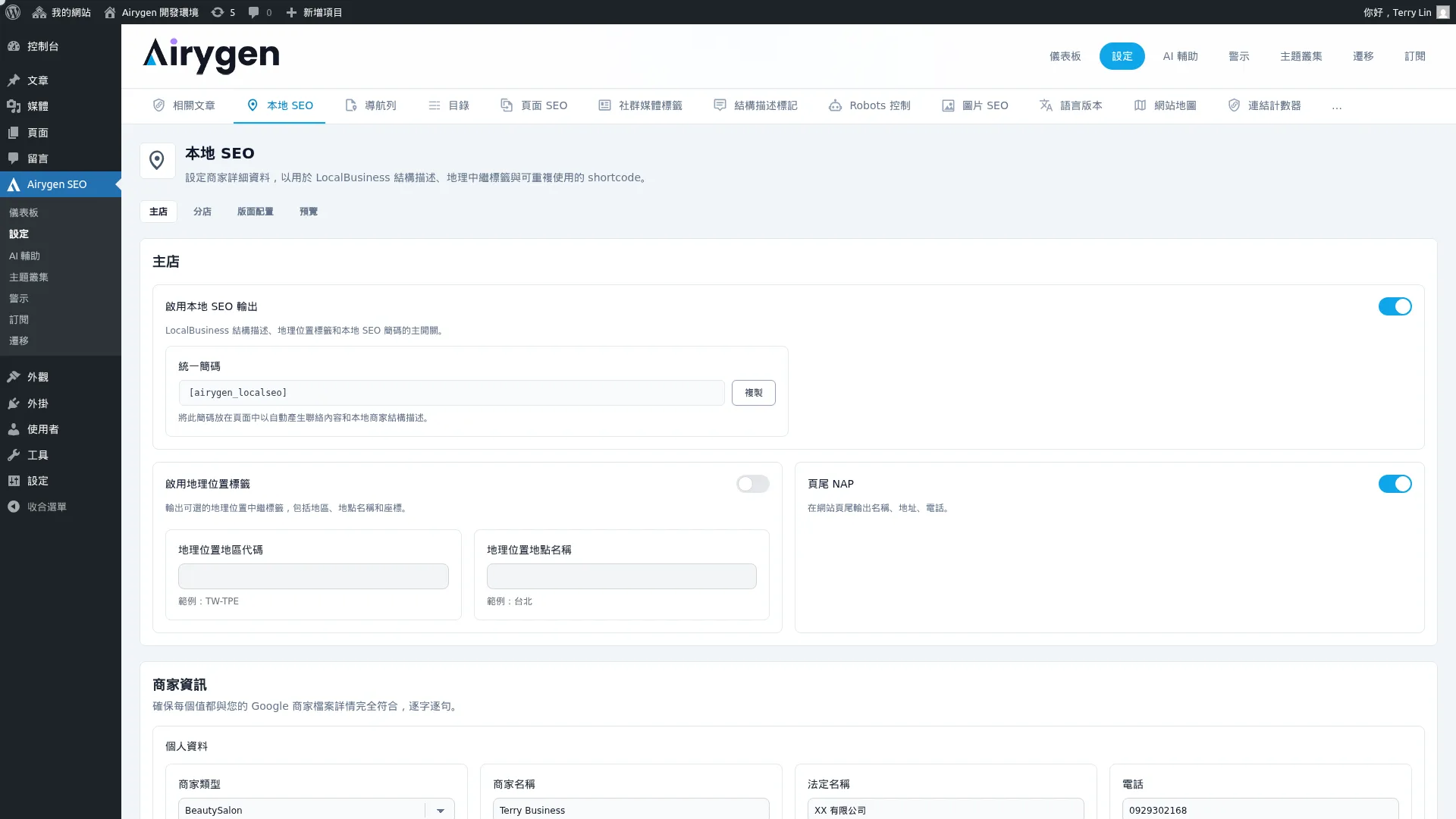This screenshot has height=819, width=1456.
Task: Expand the more tabs ellipsis menu
Action: tap(1336, 106)
